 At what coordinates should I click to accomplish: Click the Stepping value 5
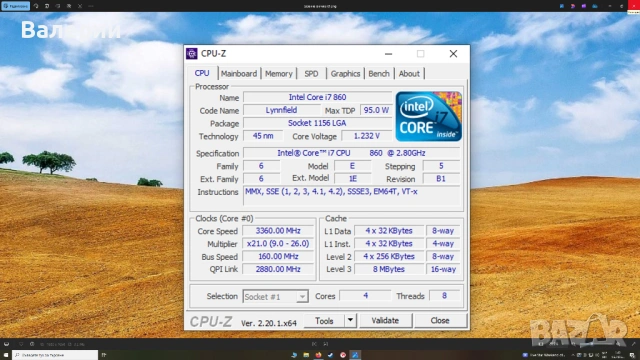coord(441,166)
